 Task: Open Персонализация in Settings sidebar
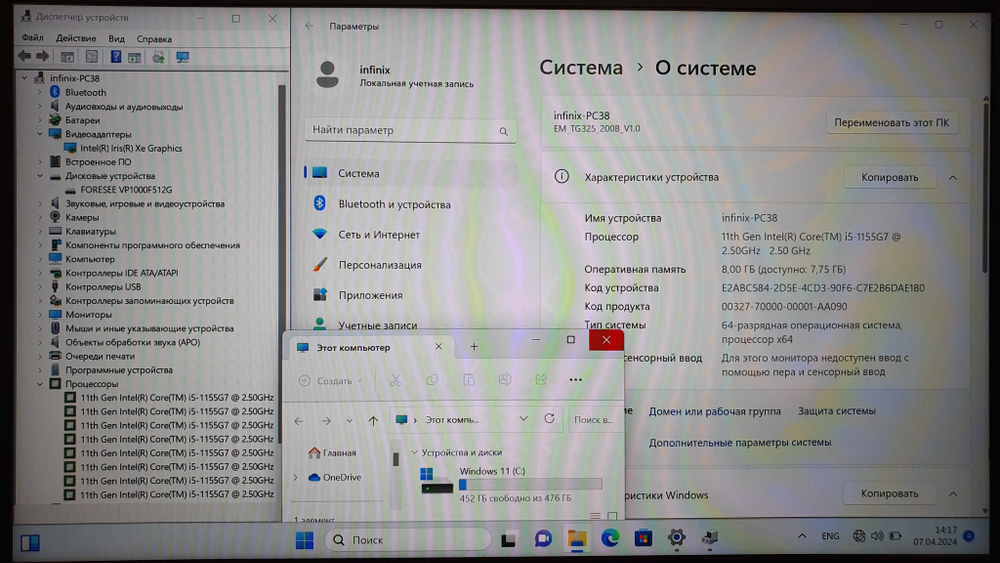pyautogui.click(x=409, y=265)
